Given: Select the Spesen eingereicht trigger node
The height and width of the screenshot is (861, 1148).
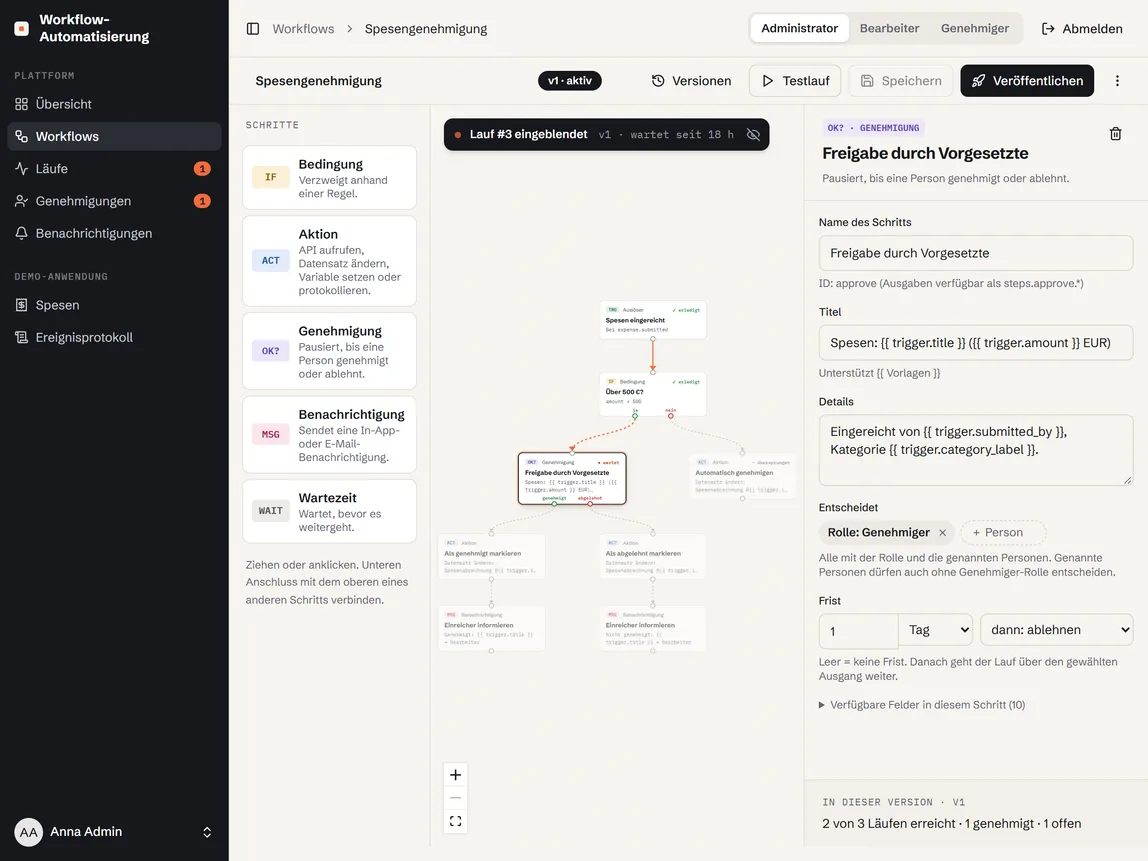Looking at the screenshot, I should (653, 319).
